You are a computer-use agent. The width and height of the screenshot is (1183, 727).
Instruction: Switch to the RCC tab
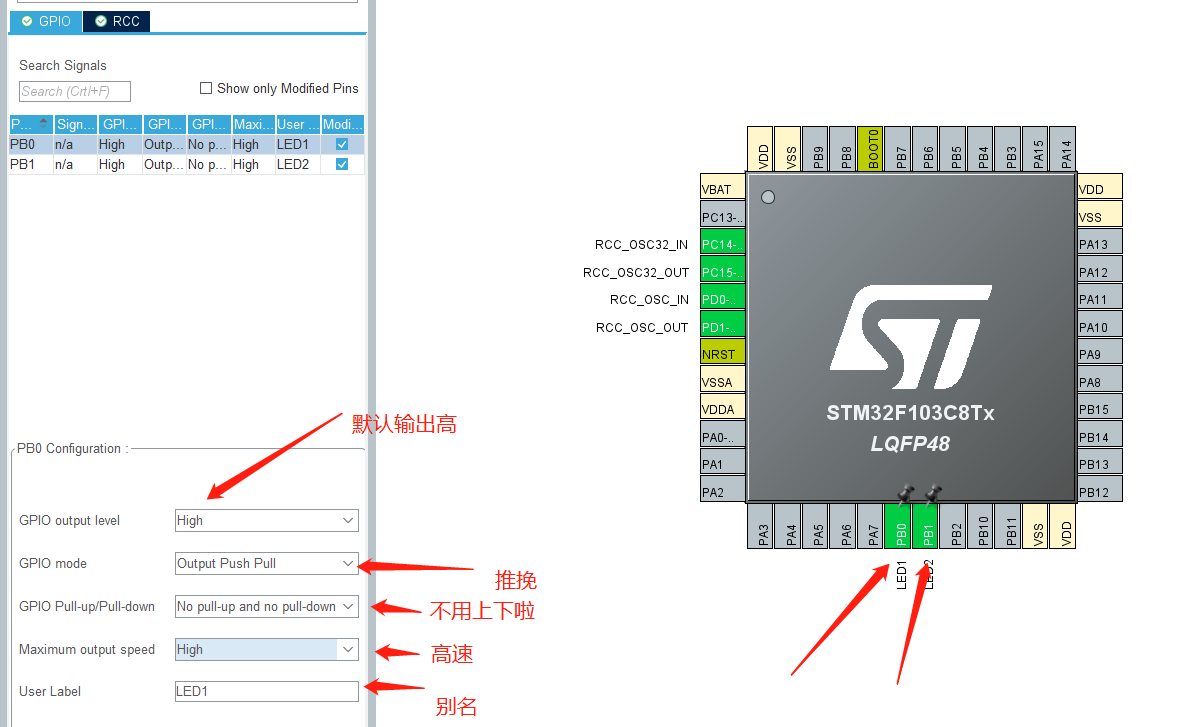point(117,21)
